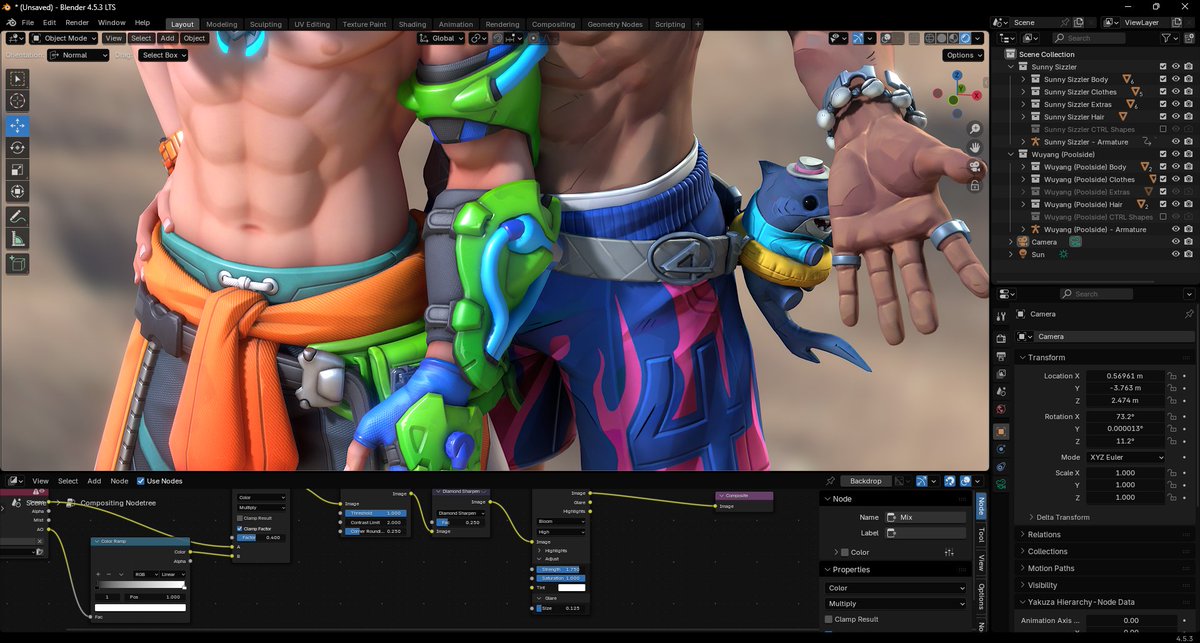
Task: Switch to the Shading workspace tab
Action: click(x=412, y=24)
